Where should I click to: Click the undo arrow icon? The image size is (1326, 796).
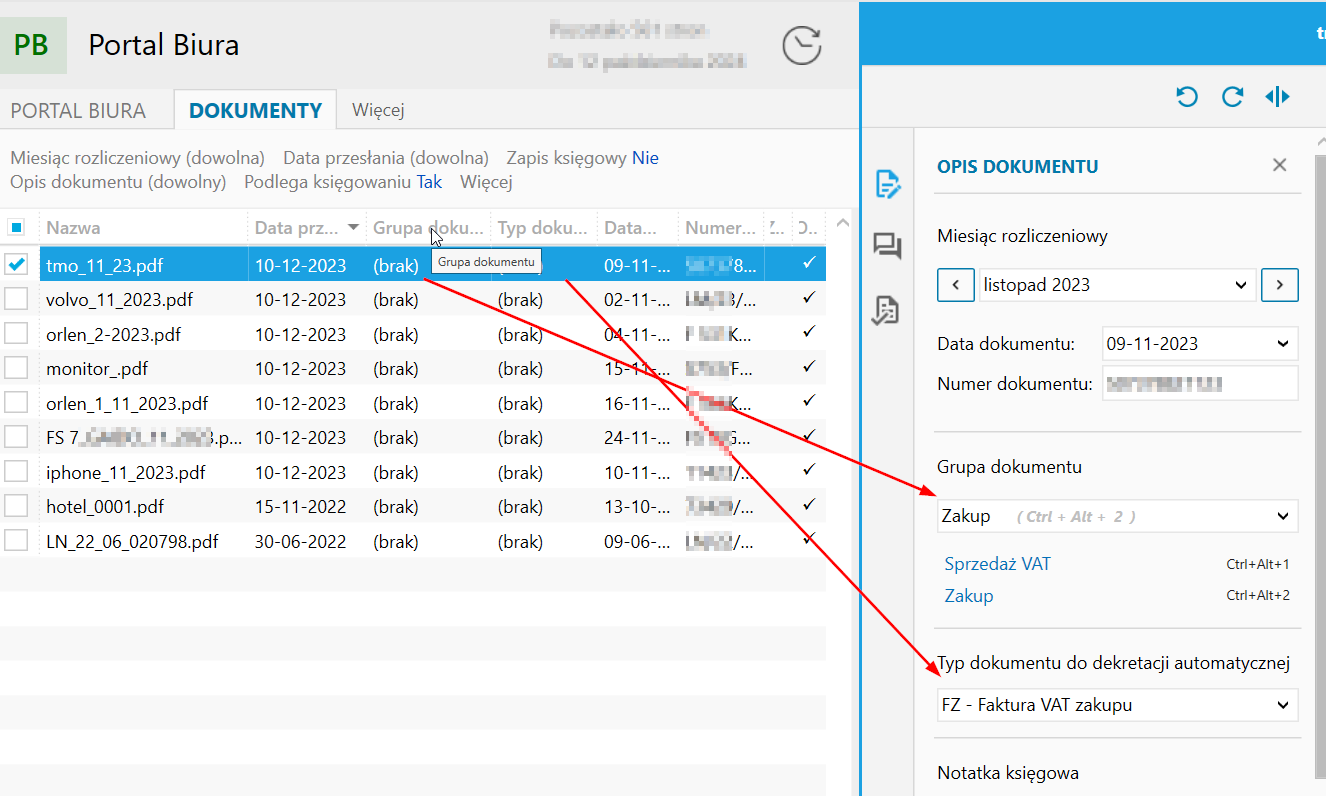[1187, 96]
